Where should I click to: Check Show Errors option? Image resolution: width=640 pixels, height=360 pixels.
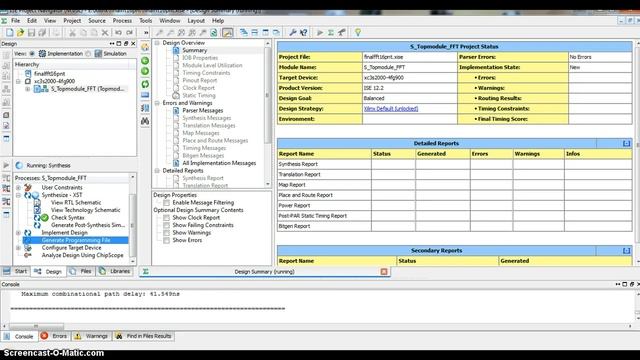(166, 240)
